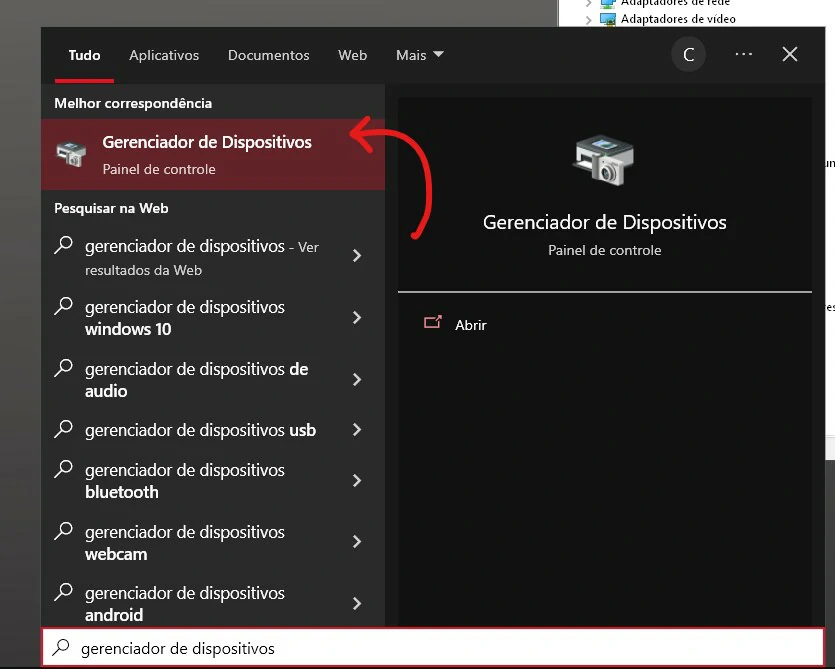Expand Adaptadores de vídeo in Device Manager window

click(x=588, y=20)
